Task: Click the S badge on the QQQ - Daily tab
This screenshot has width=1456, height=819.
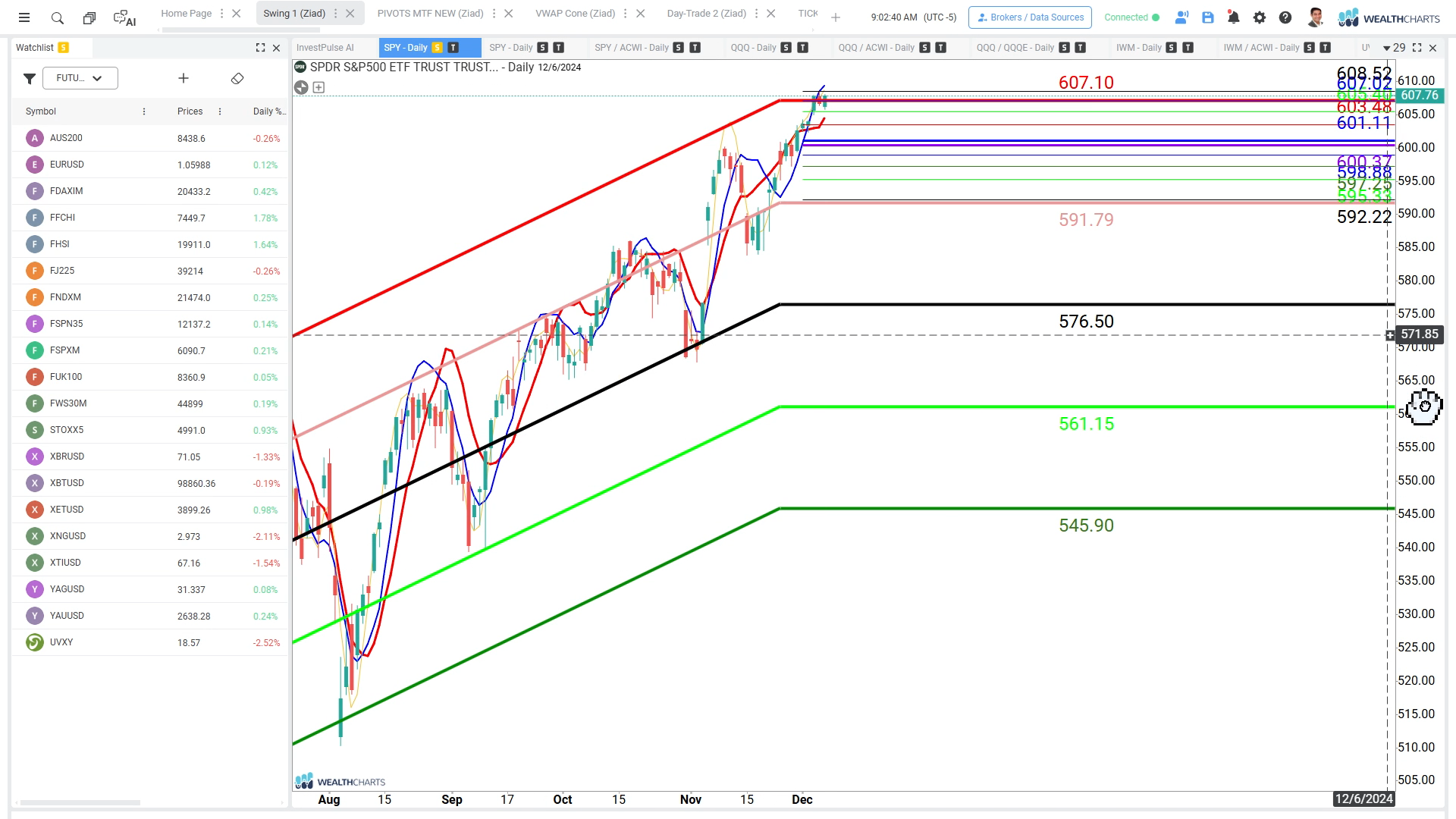Action: [786, 48]
